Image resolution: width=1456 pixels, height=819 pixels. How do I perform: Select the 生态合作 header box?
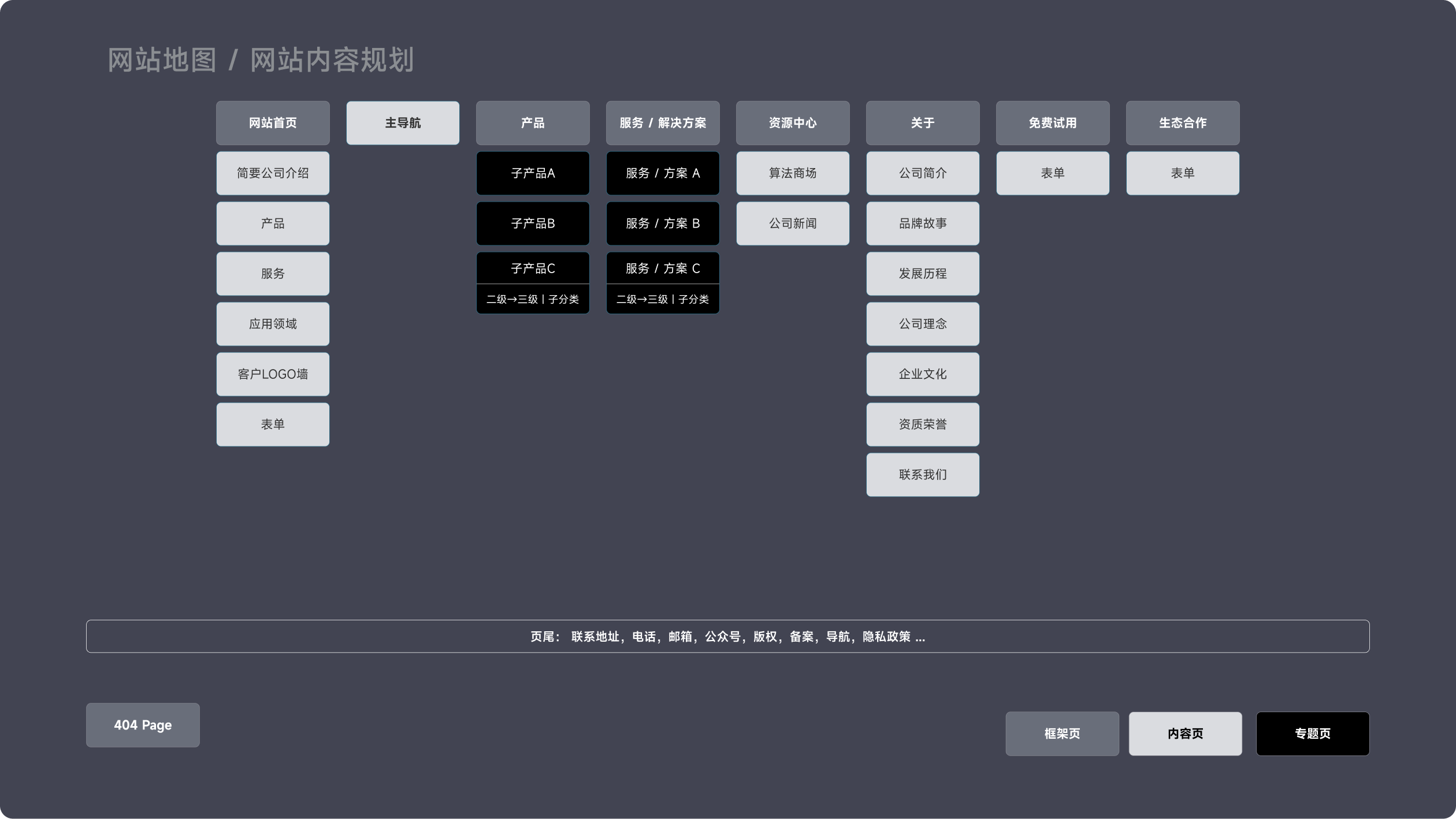1183,122
